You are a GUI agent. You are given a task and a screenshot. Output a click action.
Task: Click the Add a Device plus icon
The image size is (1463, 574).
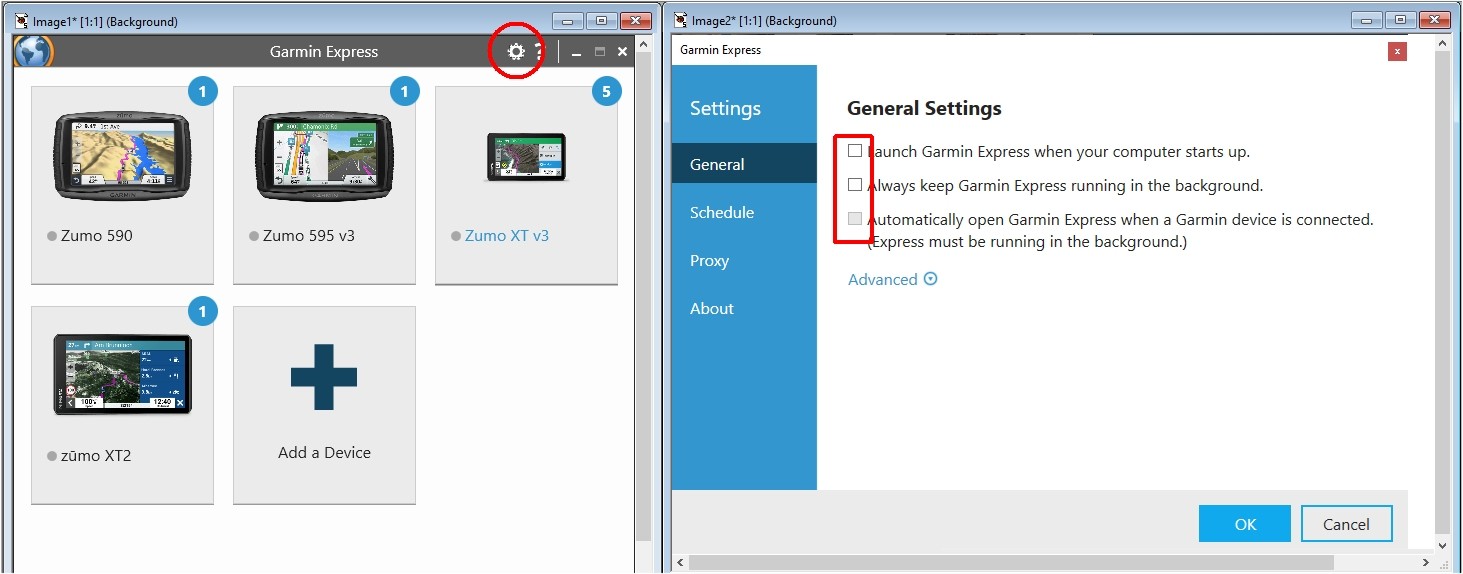(x=324, y=376)
